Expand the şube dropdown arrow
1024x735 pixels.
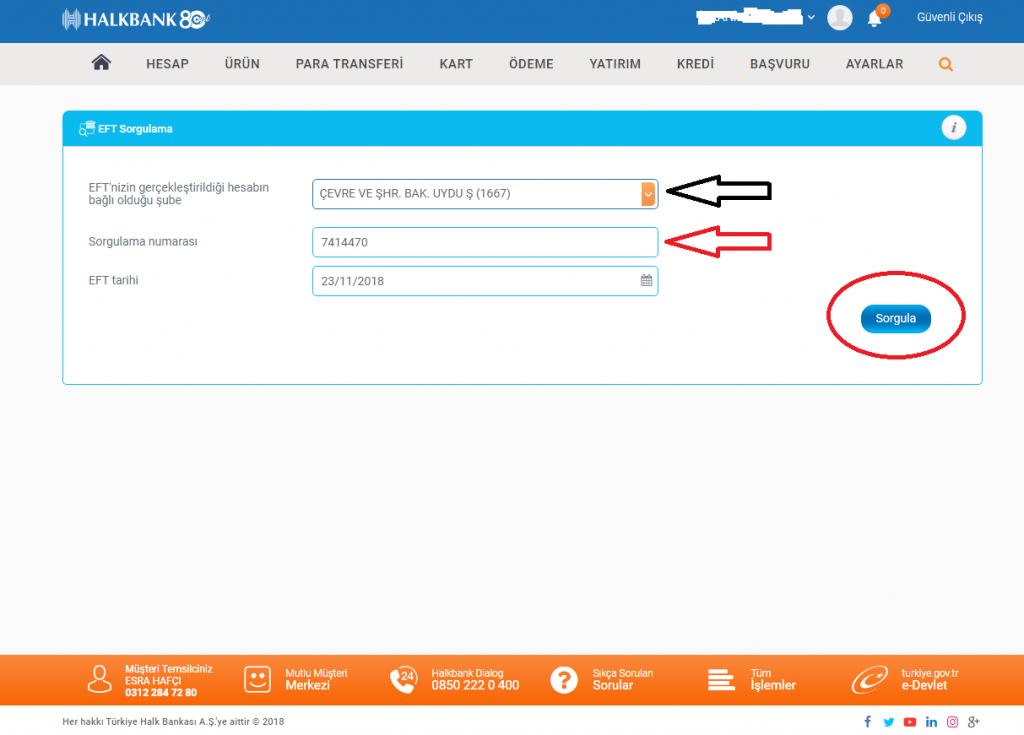(648, 194)
